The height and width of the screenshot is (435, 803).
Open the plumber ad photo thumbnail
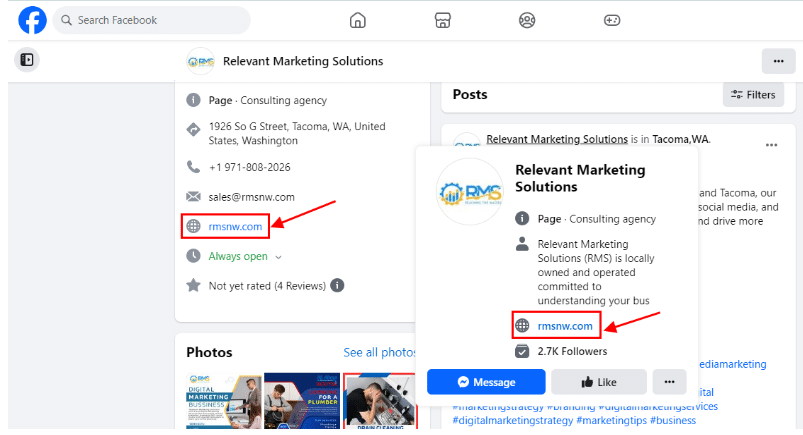(x=302, y=401)
